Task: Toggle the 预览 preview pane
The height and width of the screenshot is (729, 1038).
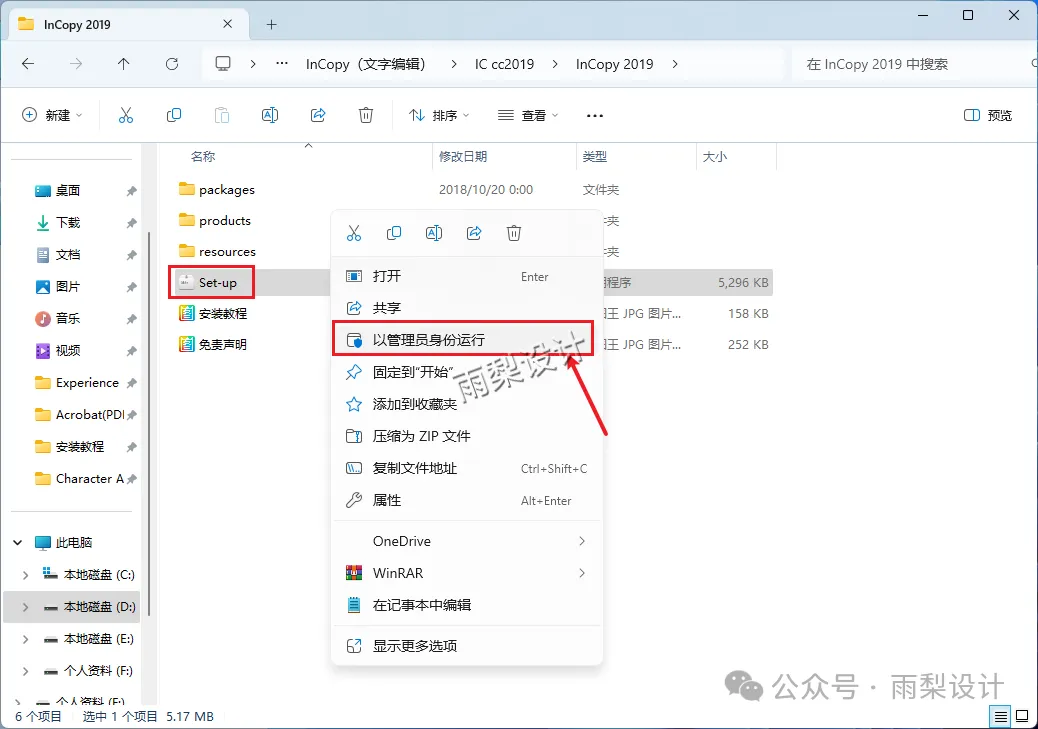Action: click(x=988, y=115)
